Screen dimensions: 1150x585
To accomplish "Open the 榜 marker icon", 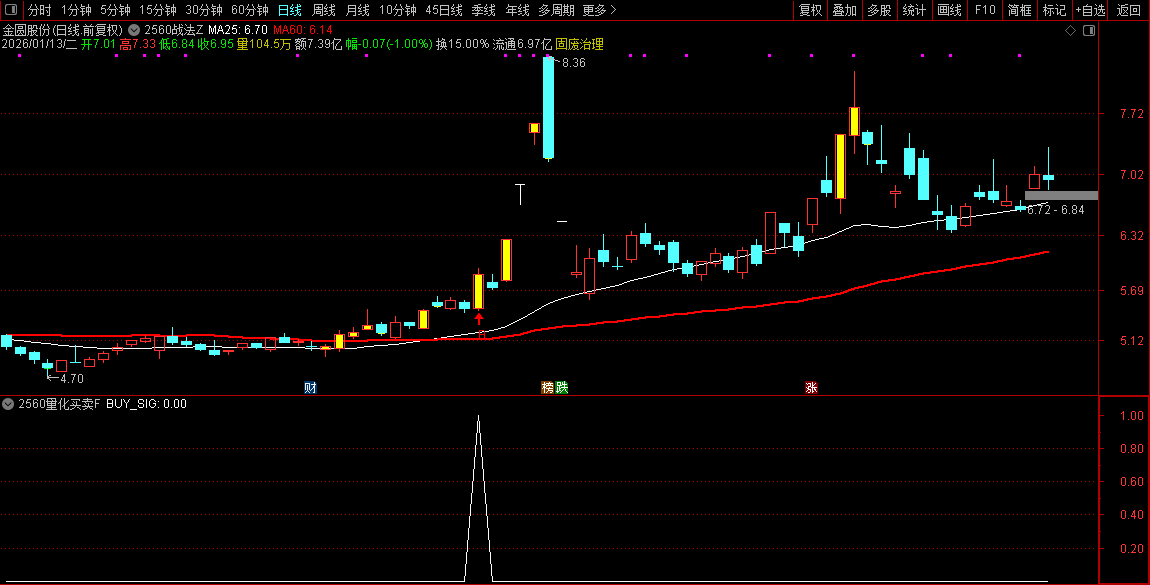I will point(547,387).
